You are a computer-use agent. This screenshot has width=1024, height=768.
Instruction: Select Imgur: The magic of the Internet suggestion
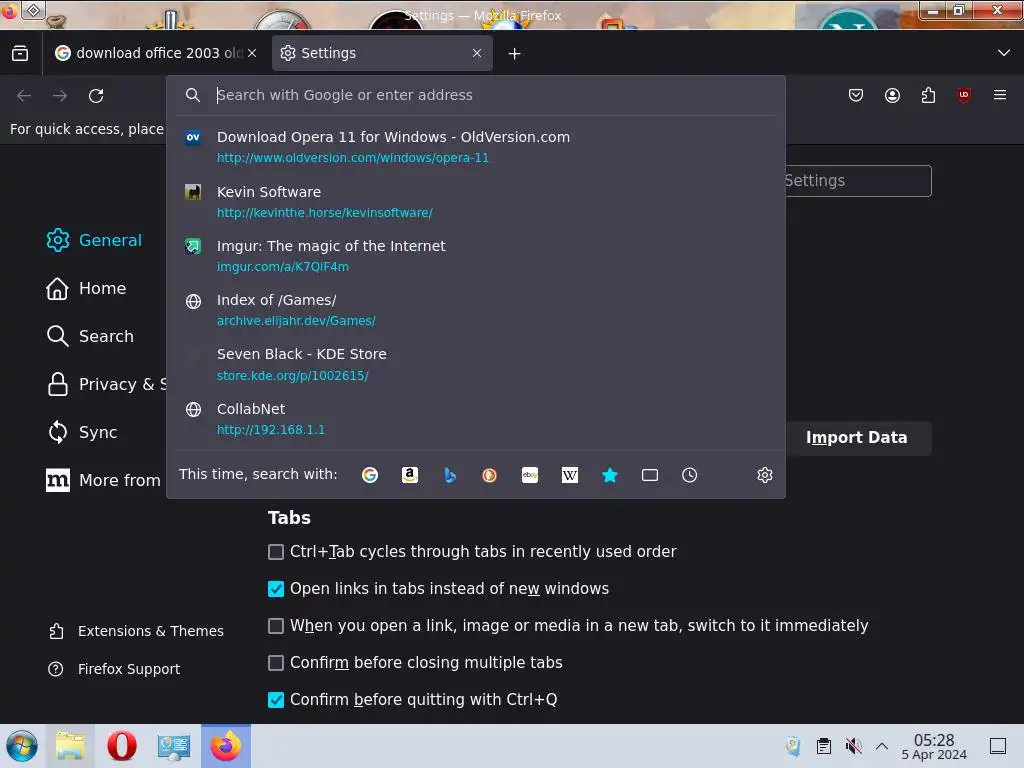tap(475, 256)
